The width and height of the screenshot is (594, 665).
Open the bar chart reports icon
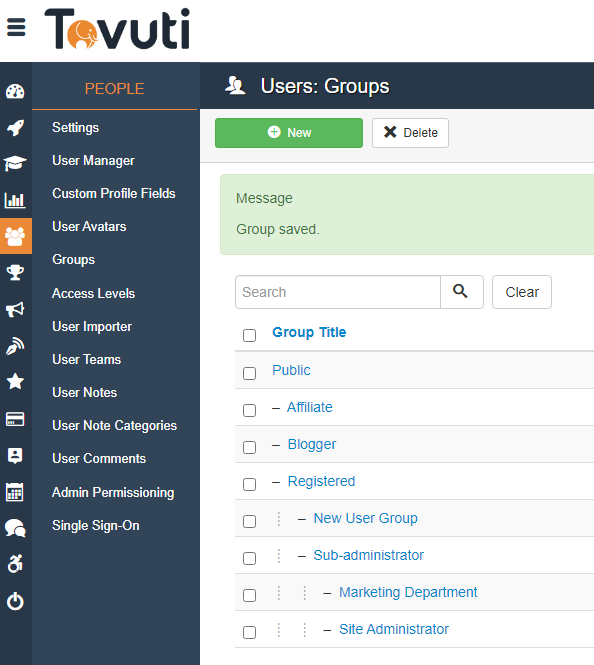pos(15,200)
